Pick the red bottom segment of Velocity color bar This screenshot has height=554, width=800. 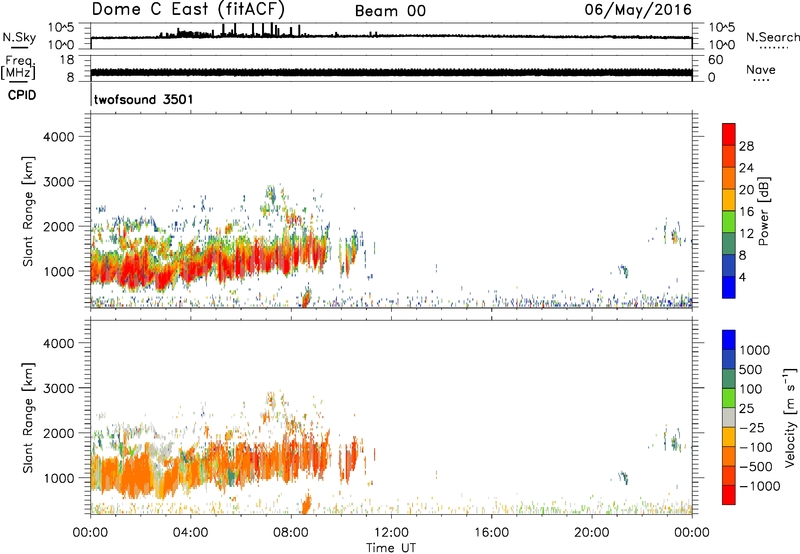[729, 494]
